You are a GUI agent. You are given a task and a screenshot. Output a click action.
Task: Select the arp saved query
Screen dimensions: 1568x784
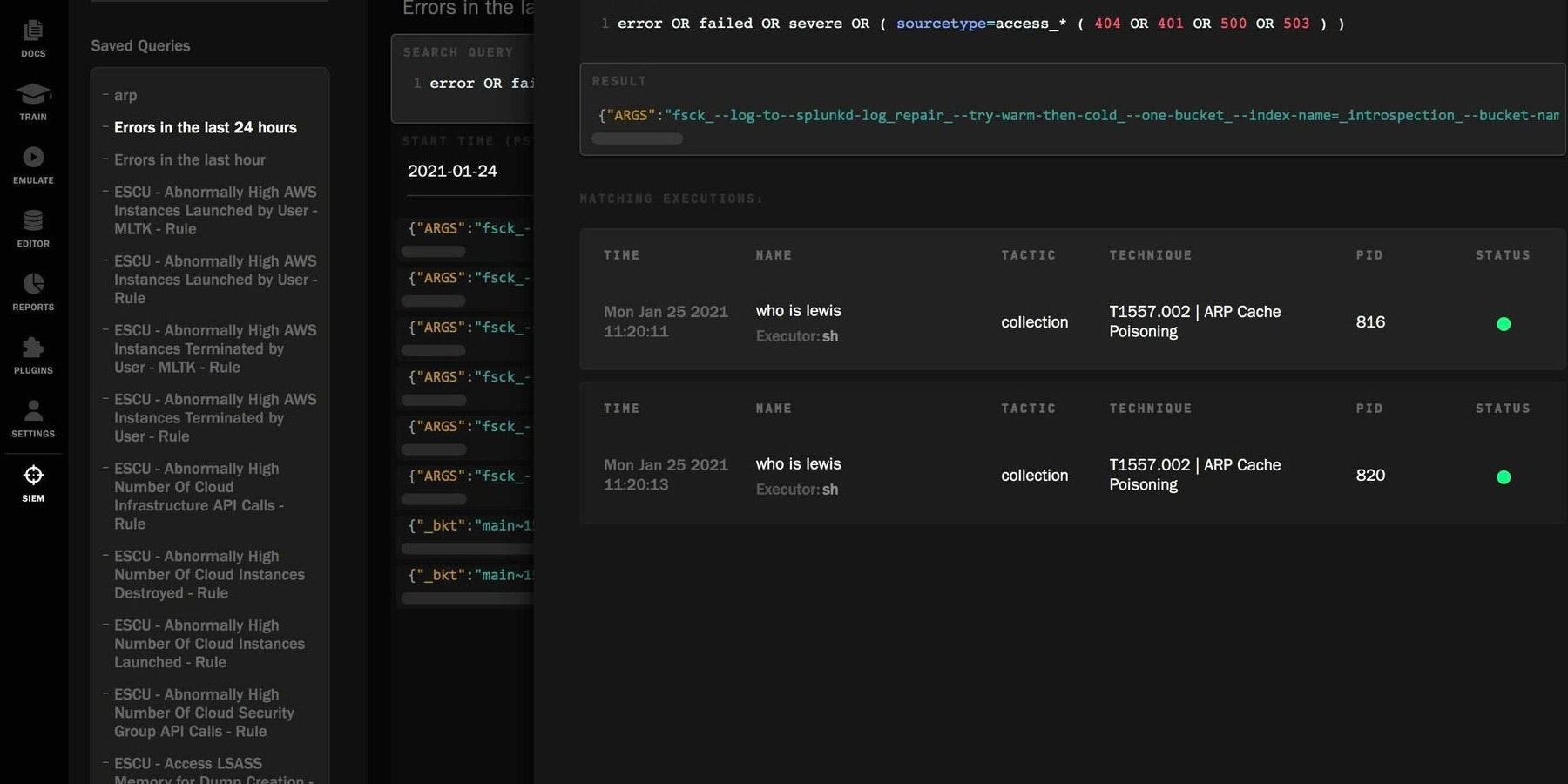coord(125,95)
